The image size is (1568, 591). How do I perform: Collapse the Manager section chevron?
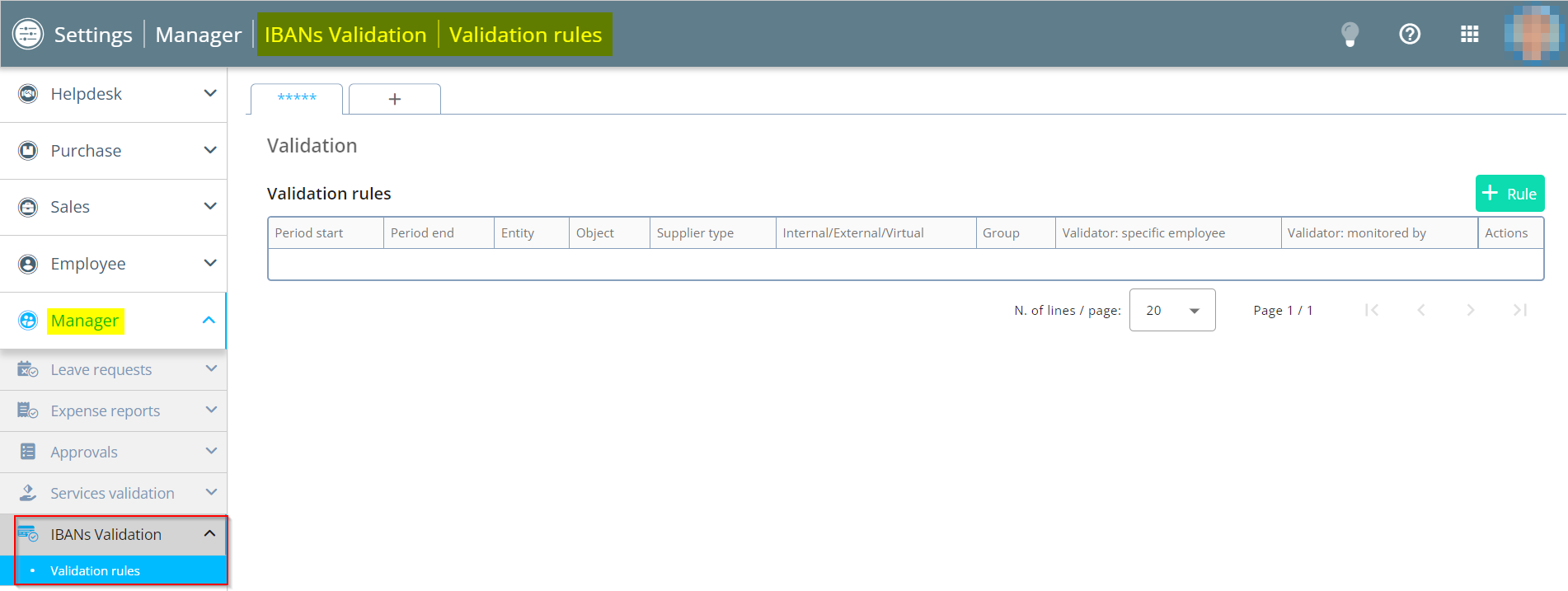209,320
